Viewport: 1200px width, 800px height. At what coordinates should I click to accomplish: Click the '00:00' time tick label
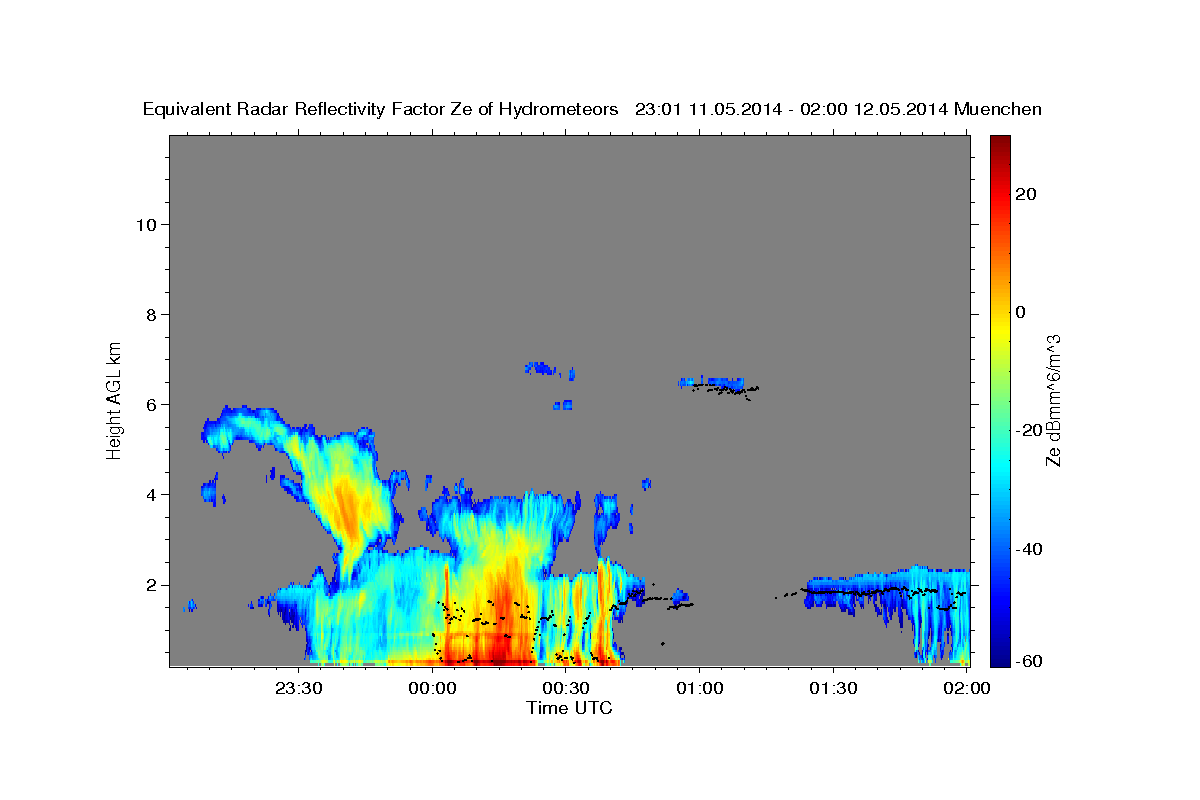pos(433,688)
